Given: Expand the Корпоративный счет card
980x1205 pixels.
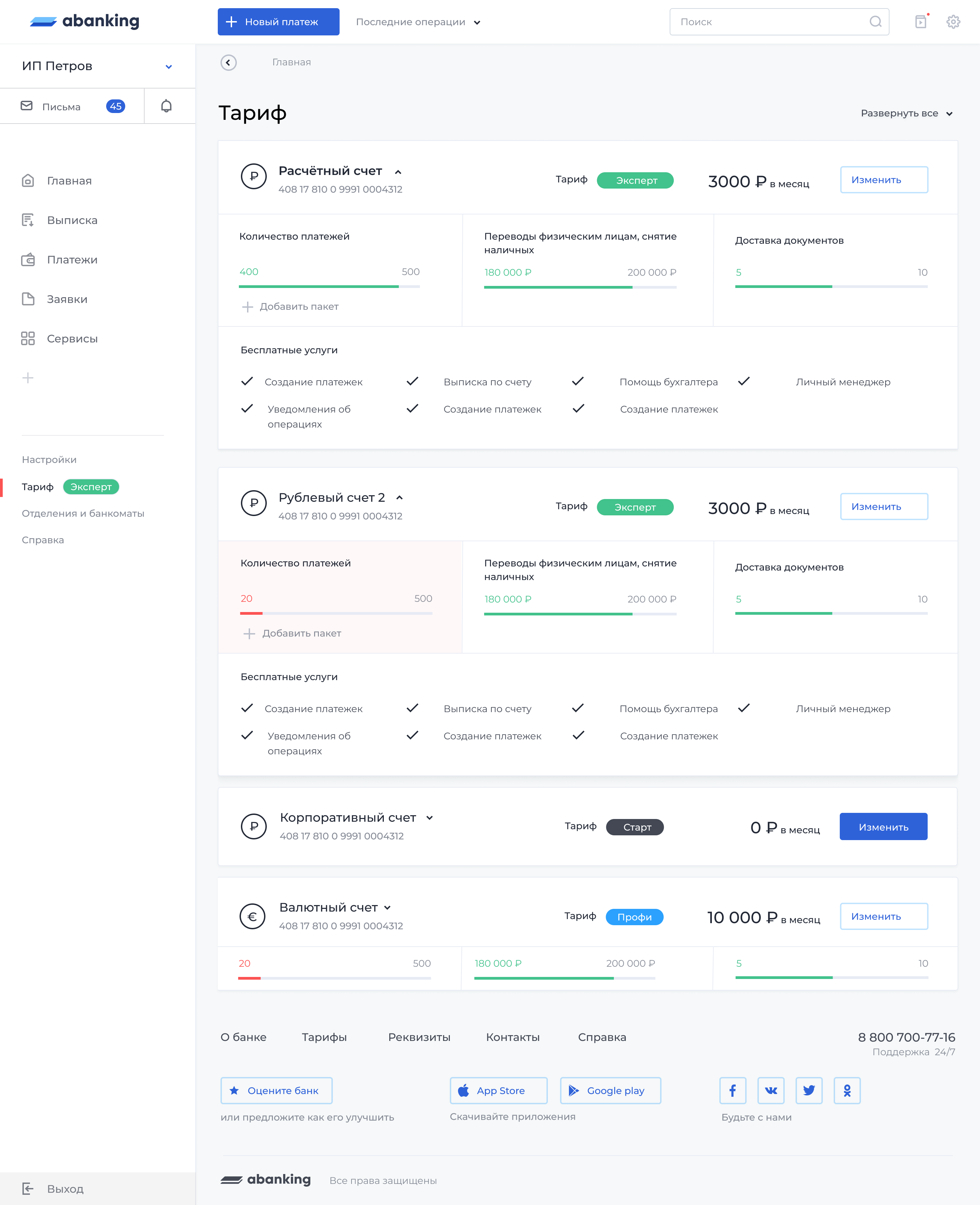Looking at the screenshot, I should [x=429, y=818].
